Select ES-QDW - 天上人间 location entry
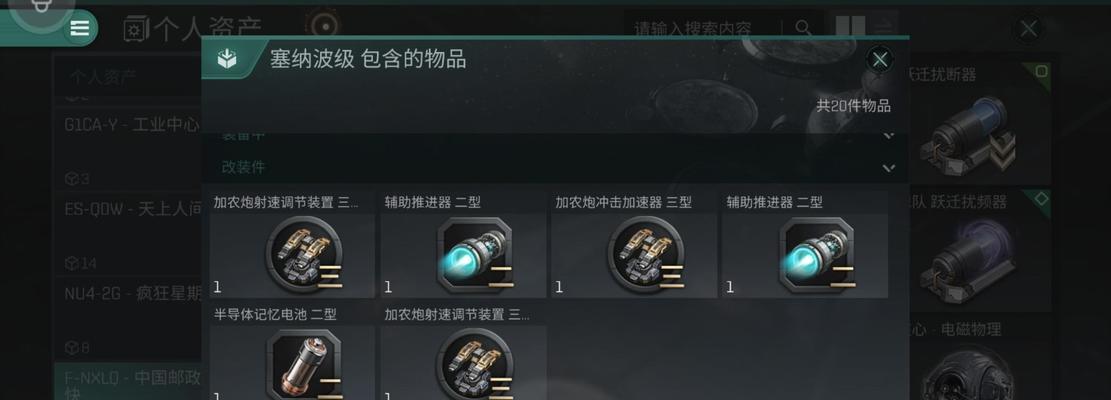Viewport: 1111px width, 400px height. 132,210
